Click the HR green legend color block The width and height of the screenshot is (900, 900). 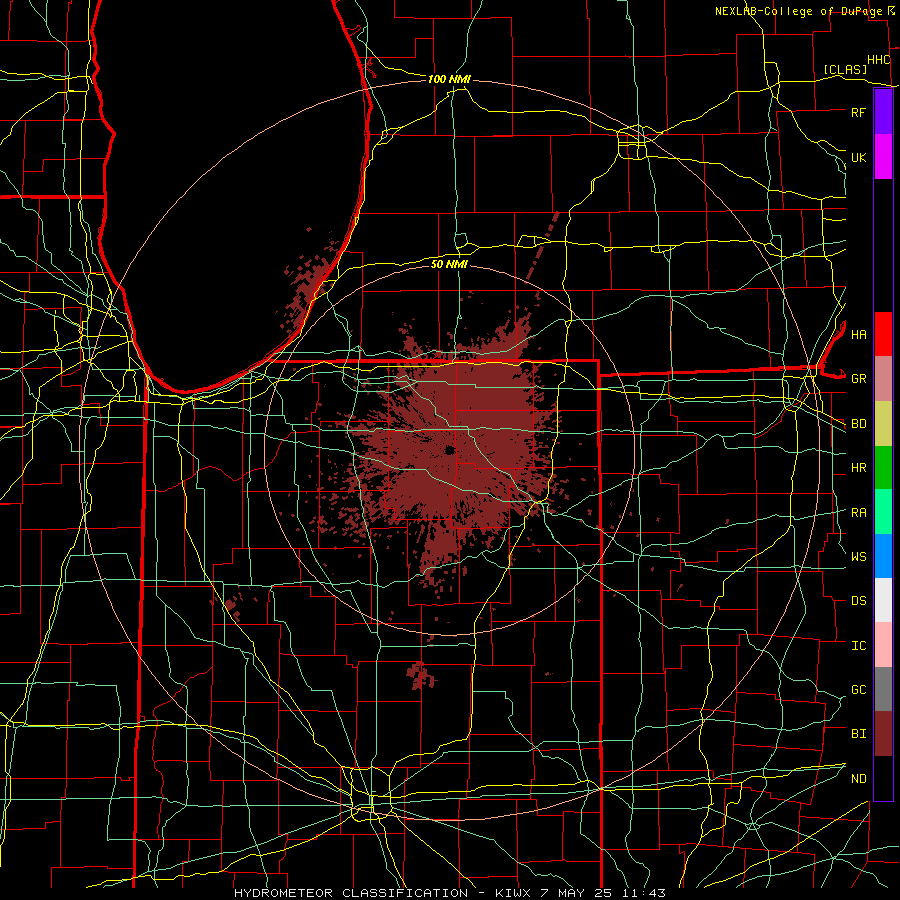point(883,467)
